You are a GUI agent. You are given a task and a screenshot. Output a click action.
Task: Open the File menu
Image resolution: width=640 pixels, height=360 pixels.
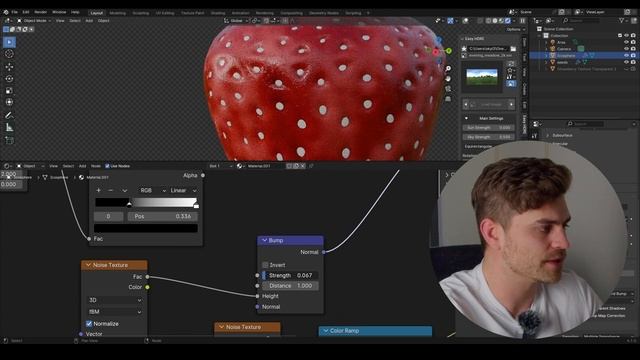(15, 12)
